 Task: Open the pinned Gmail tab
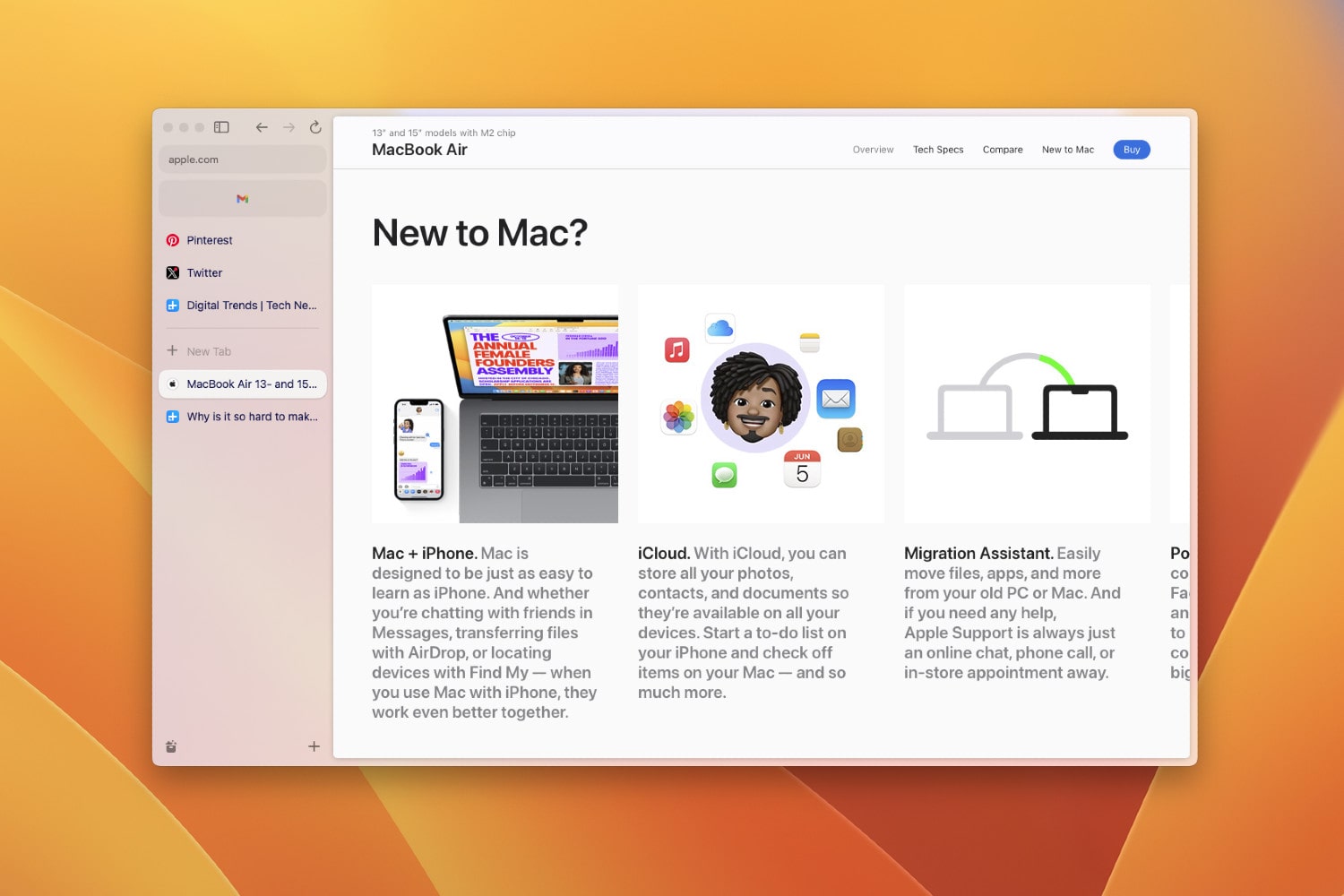coord(243,199)
